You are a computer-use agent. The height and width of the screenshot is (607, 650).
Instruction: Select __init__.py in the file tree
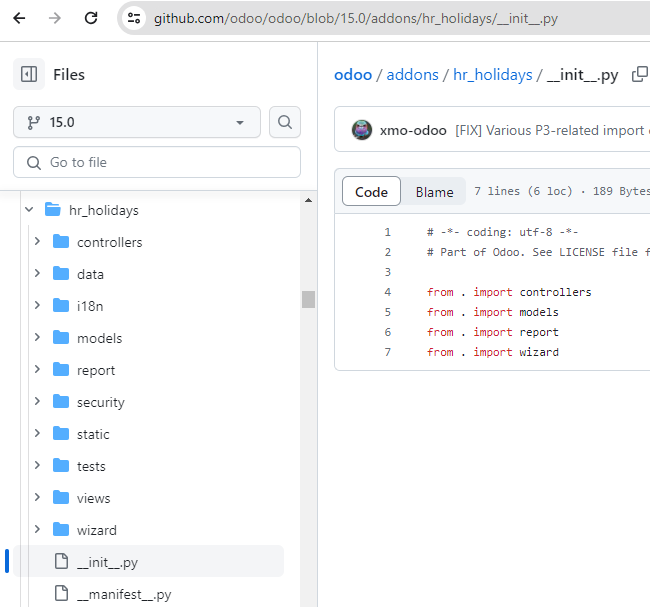[107, 563]
